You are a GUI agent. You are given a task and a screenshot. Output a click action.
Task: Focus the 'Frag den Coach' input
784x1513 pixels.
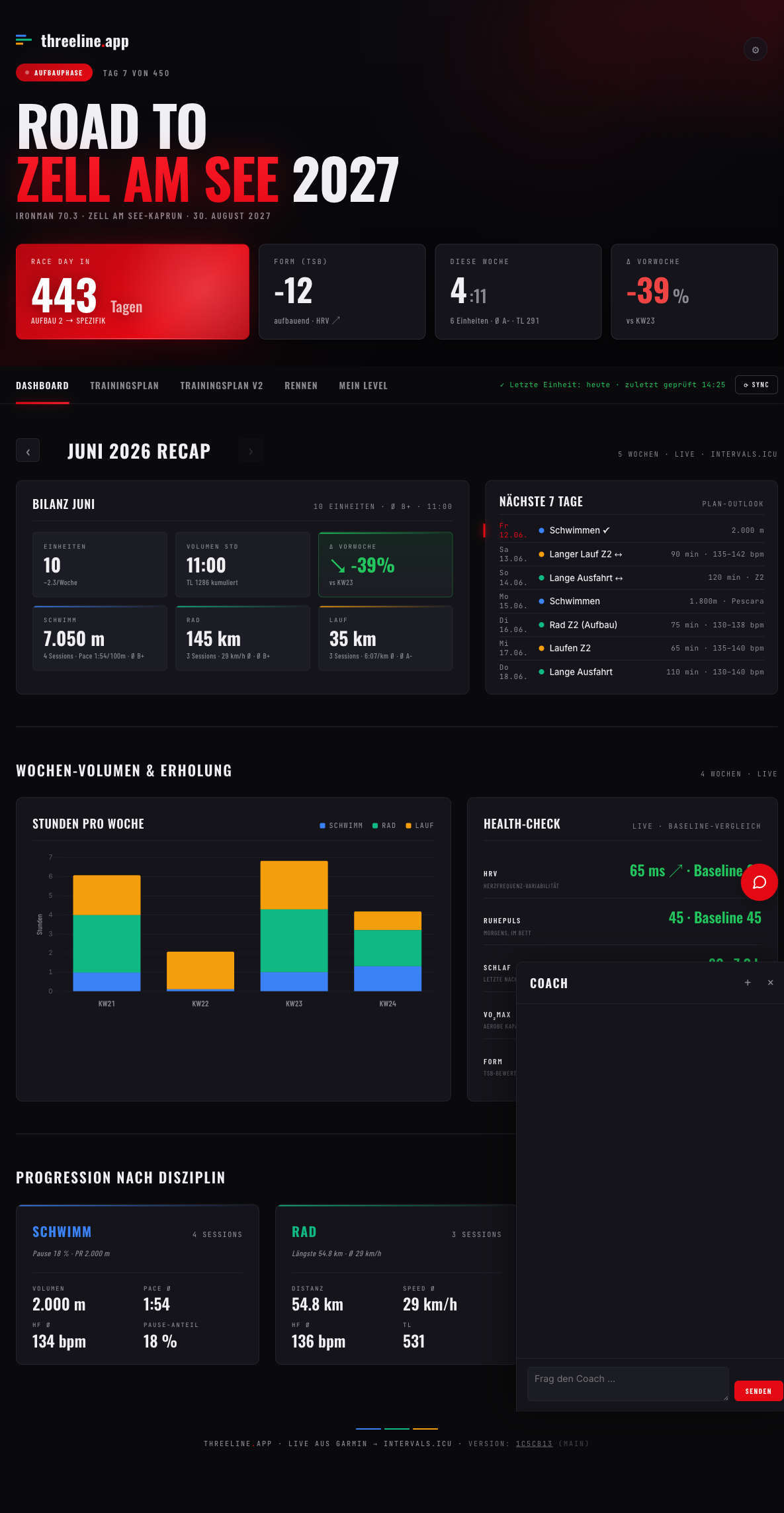click(x=628, y=1384)
